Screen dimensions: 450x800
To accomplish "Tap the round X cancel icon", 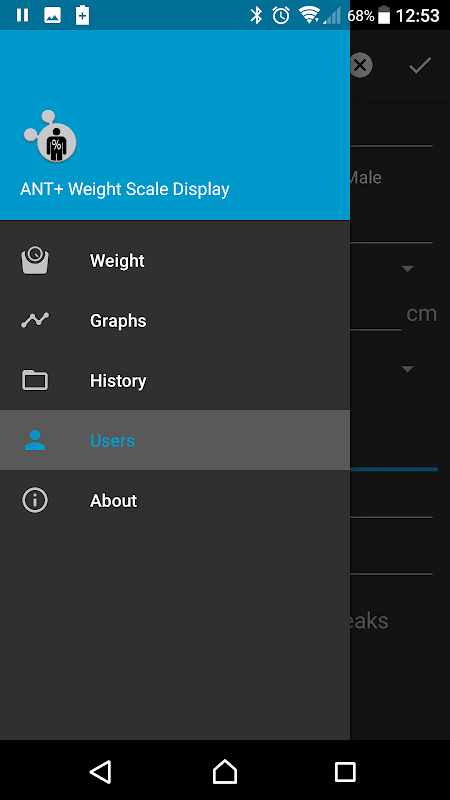I will point(361,65).
